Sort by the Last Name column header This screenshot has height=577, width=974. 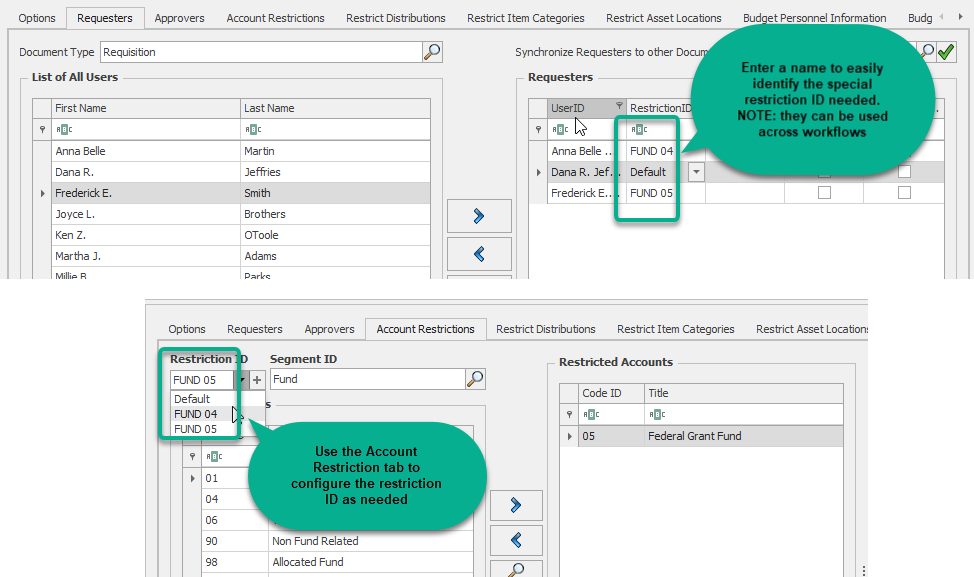point(335,108)
